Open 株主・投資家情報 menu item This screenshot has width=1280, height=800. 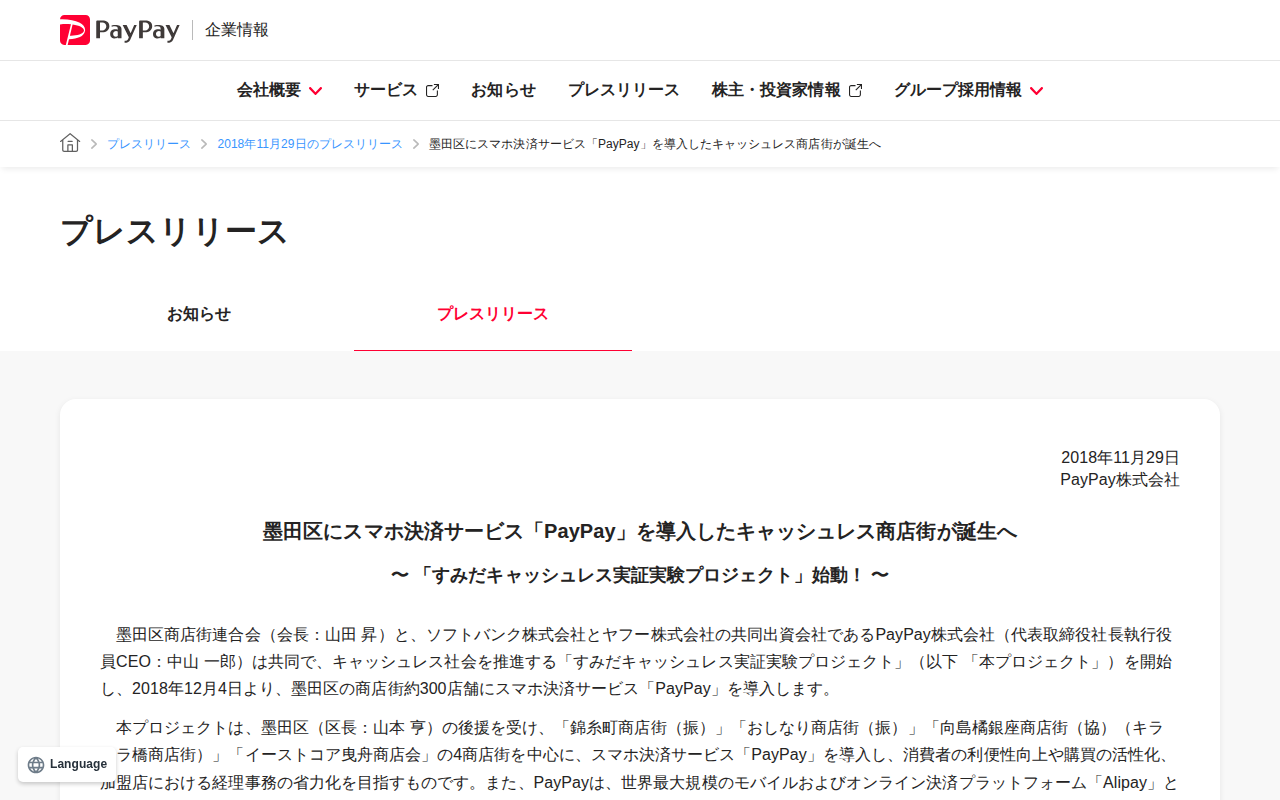pos(787,90)
